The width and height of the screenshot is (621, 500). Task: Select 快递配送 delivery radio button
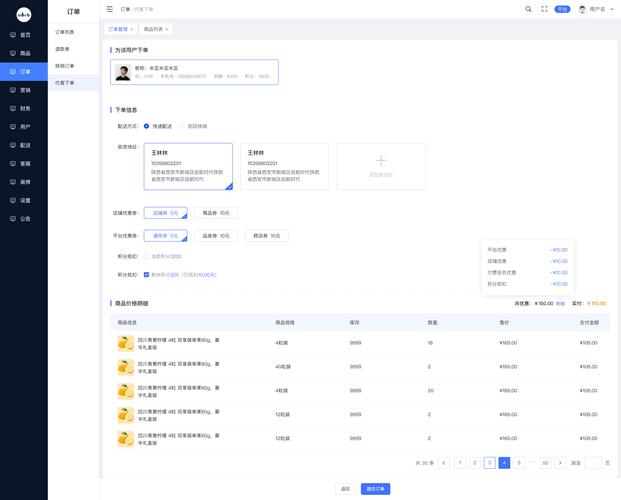pyautogui.click(x=147, y=126)
